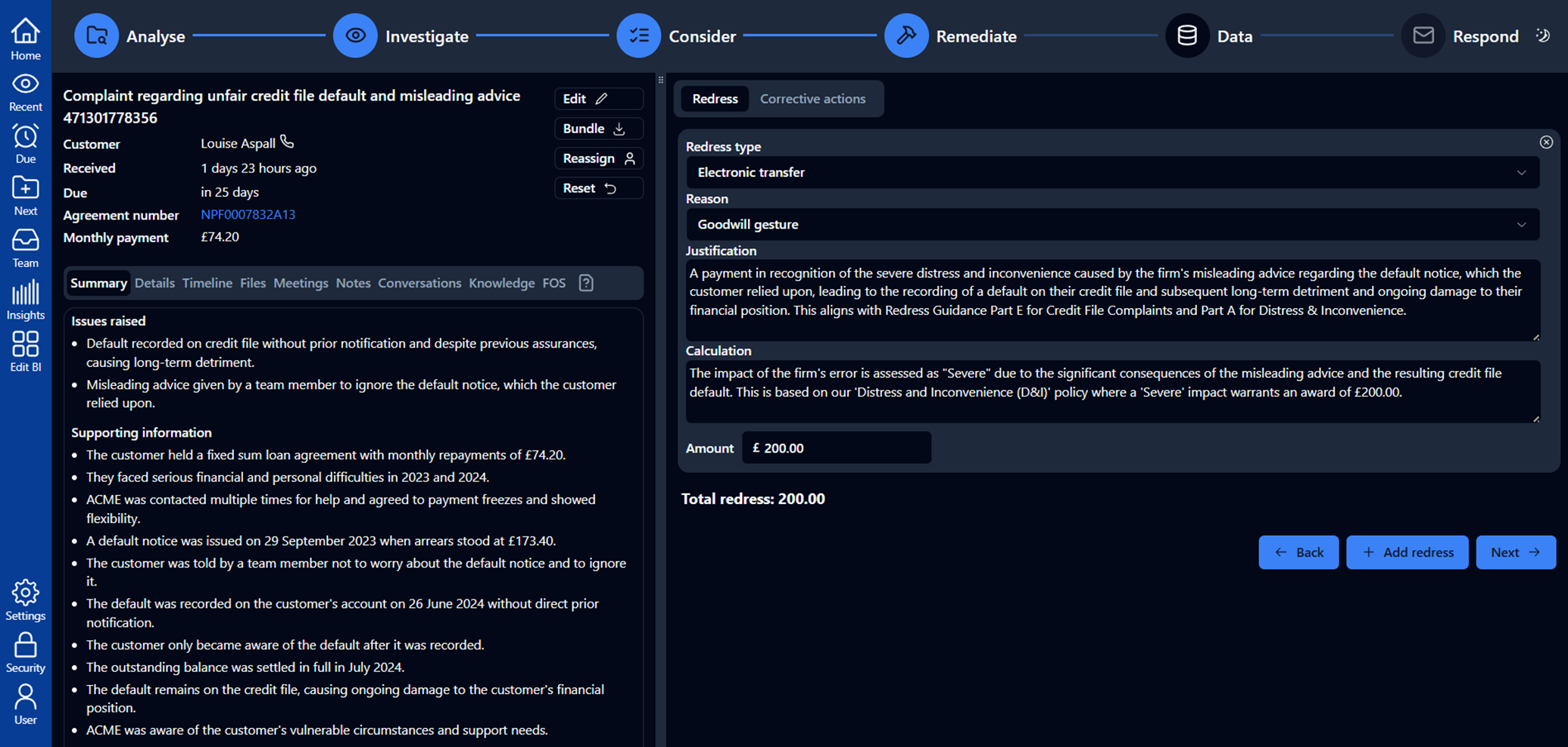Click the Add redress button
Image resolution: width=1568 pixels, height=747 pixels.
[x=1407, y=552]
